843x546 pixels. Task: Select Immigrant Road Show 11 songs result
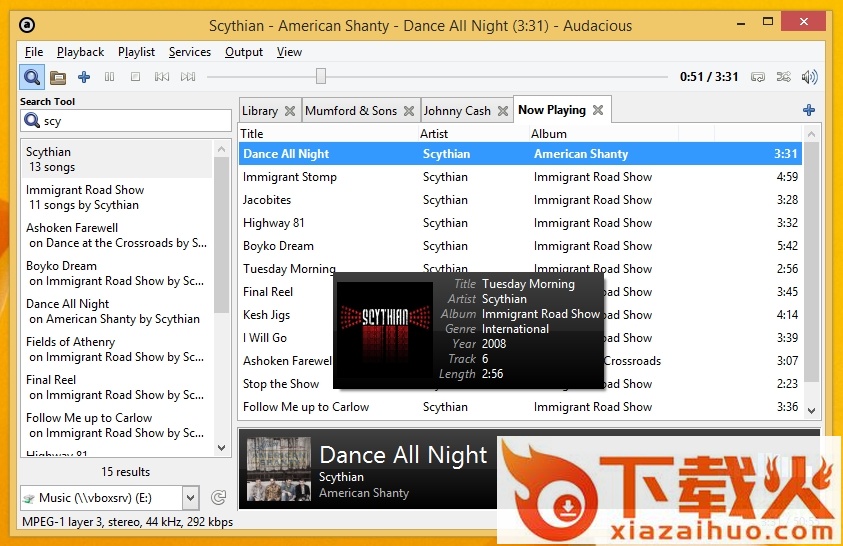pyautogui.click(x=117, y=197)
